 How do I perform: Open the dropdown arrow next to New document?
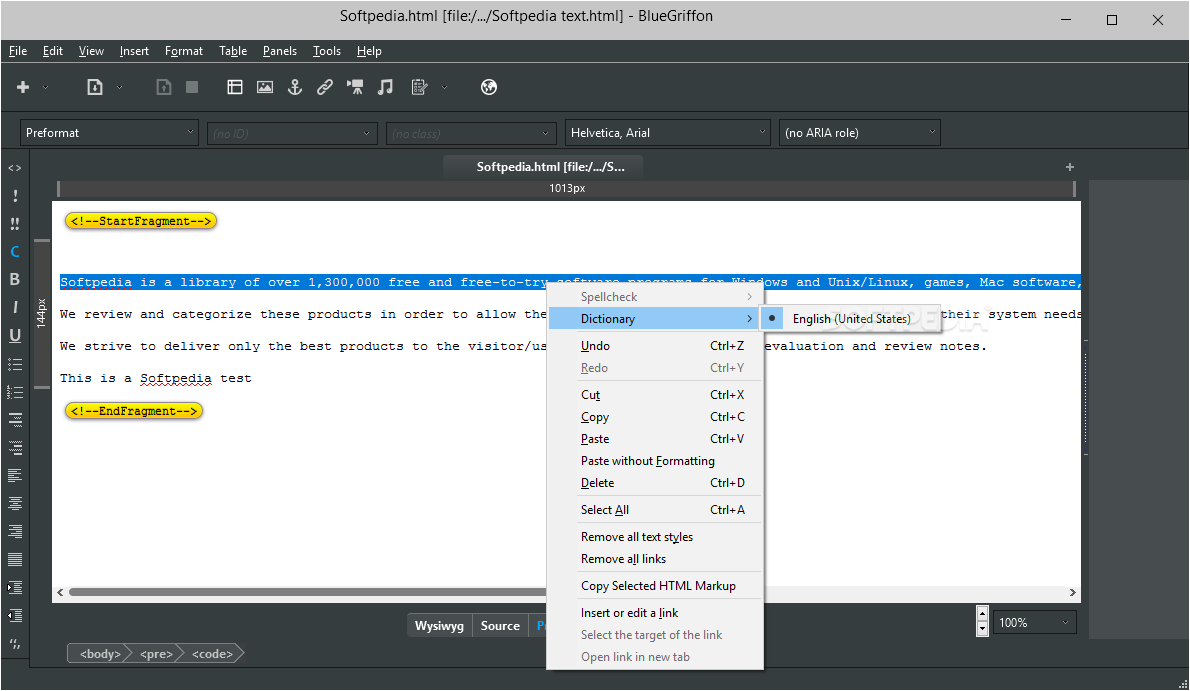tap(46, 87)
